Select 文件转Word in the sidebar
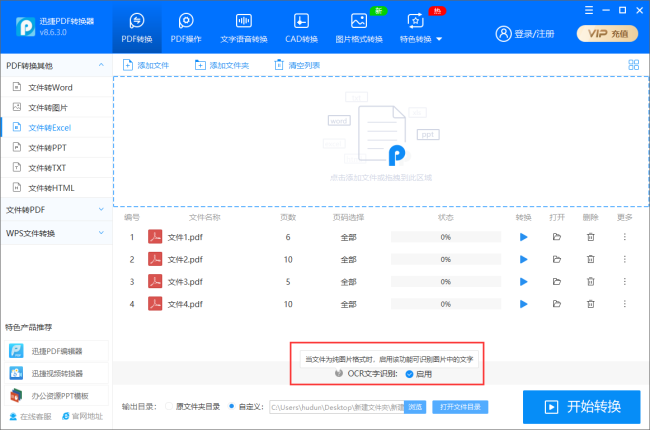Screen dimensions: 650x430 [x=57, y=87]
